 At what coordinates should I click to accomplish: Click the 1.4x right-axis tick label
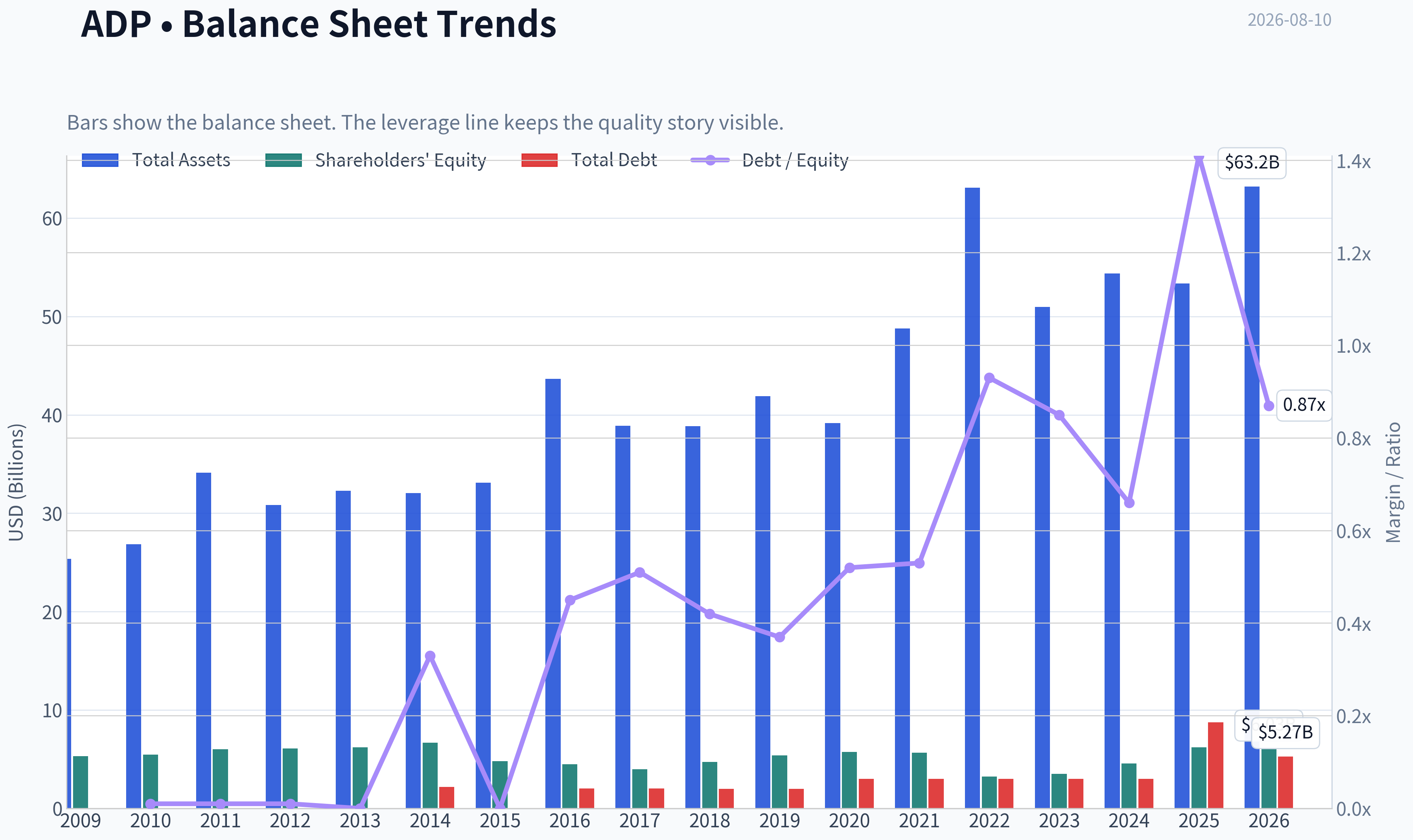1354,161
